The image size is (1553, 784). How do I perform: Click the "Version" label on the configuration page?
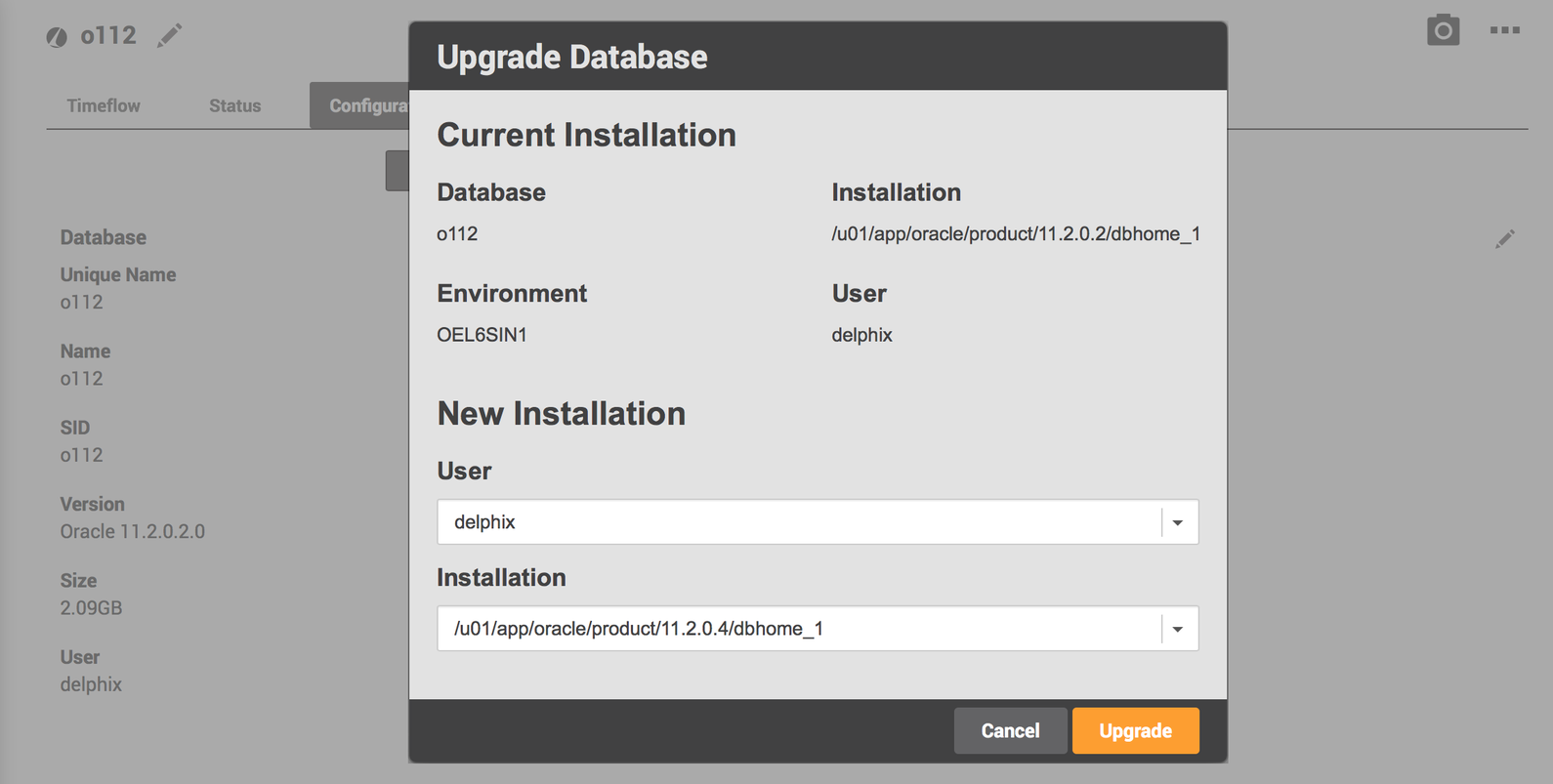(93, 505)
